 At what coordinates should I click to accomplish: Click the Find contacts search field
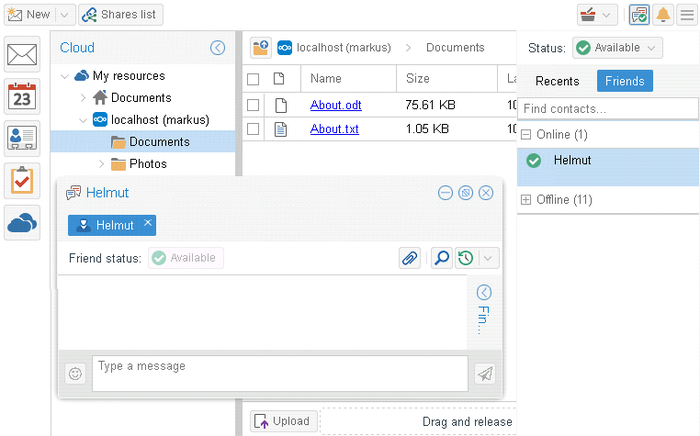pyautogui.click(x=606, y=108)
